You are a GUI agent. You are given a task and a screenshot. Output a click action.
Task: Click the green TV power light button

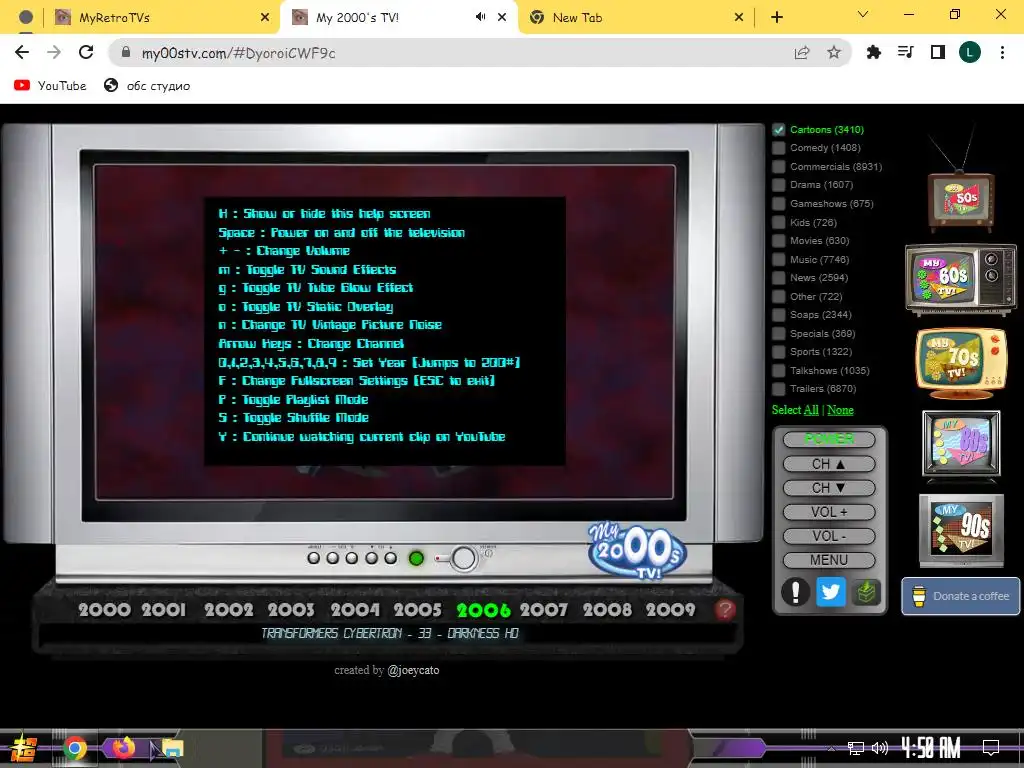[x=416, y=558]
